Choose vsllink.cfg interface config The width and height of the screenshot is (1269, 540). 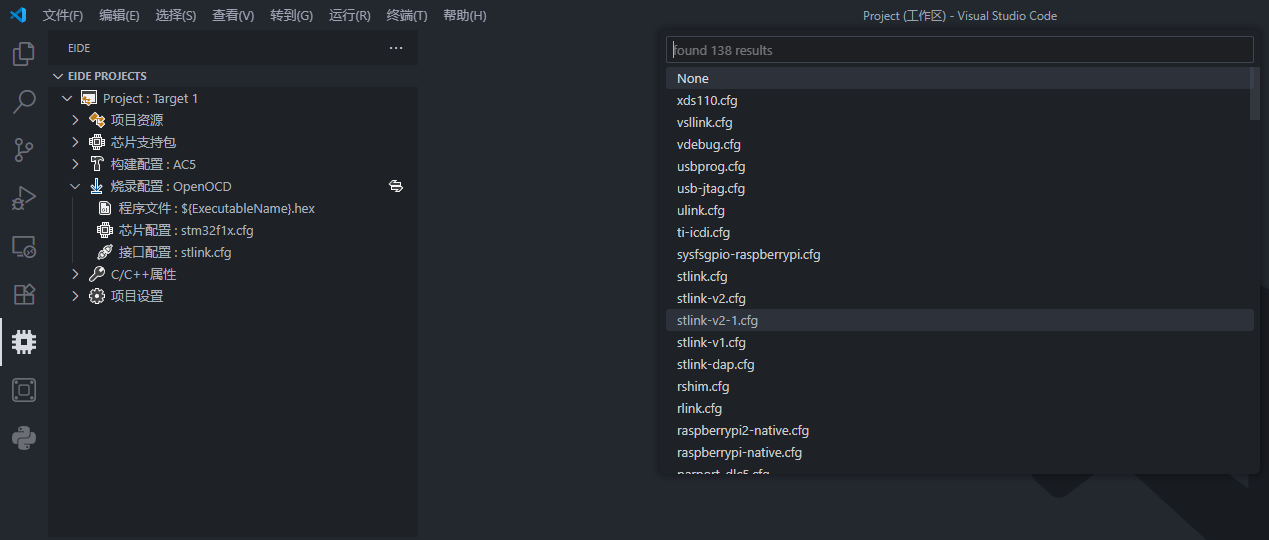[958, 122]
